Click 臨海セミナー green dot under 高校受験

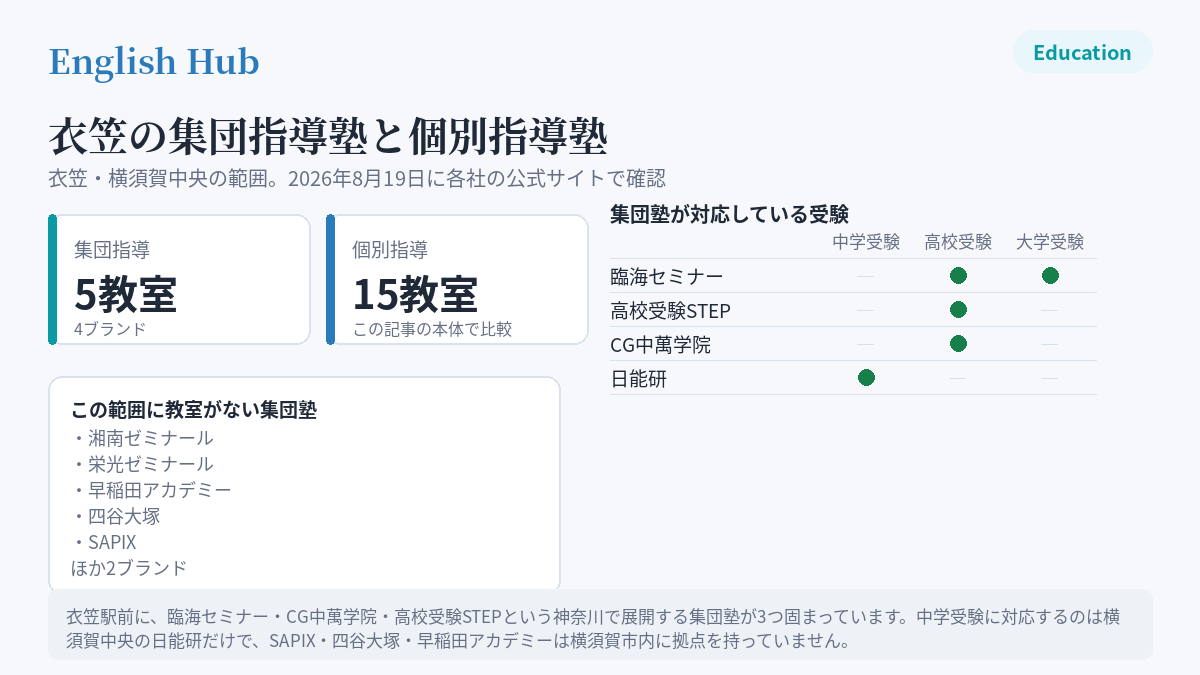pos(958,276)
